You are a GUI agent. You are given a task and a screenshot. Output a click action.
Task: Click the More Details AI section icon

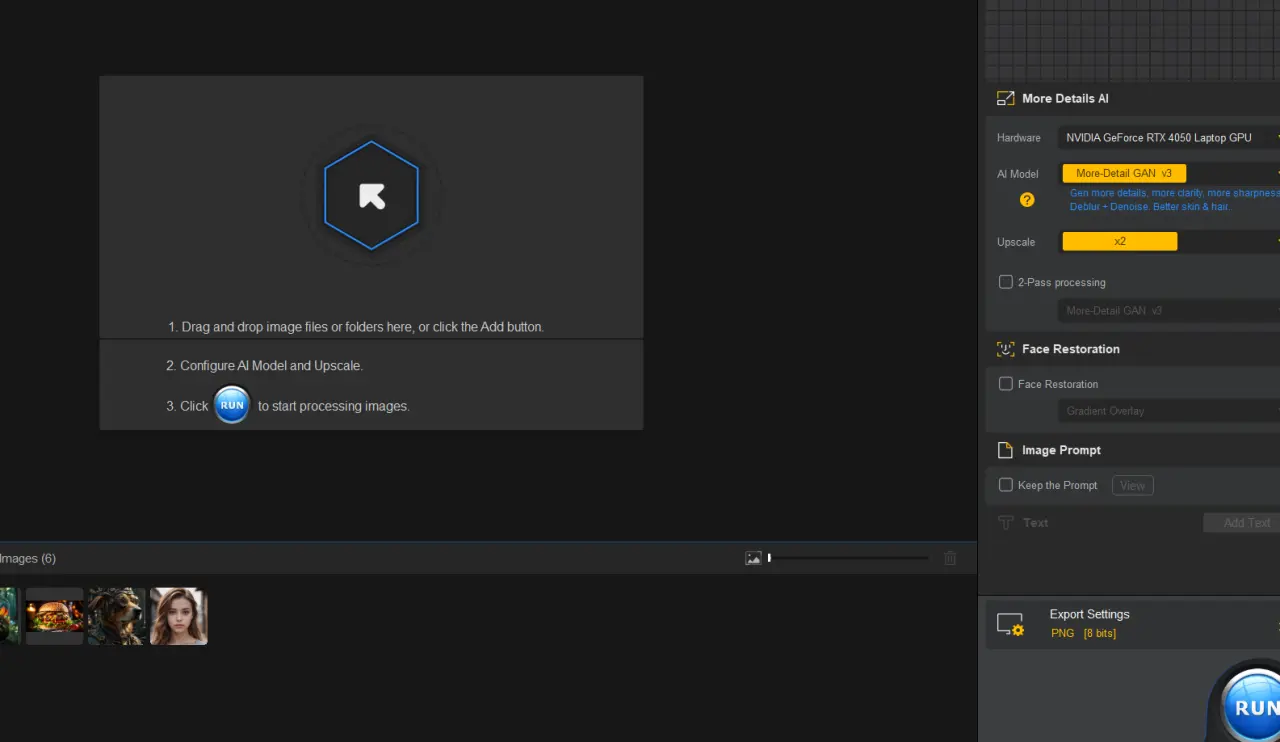1005,99
